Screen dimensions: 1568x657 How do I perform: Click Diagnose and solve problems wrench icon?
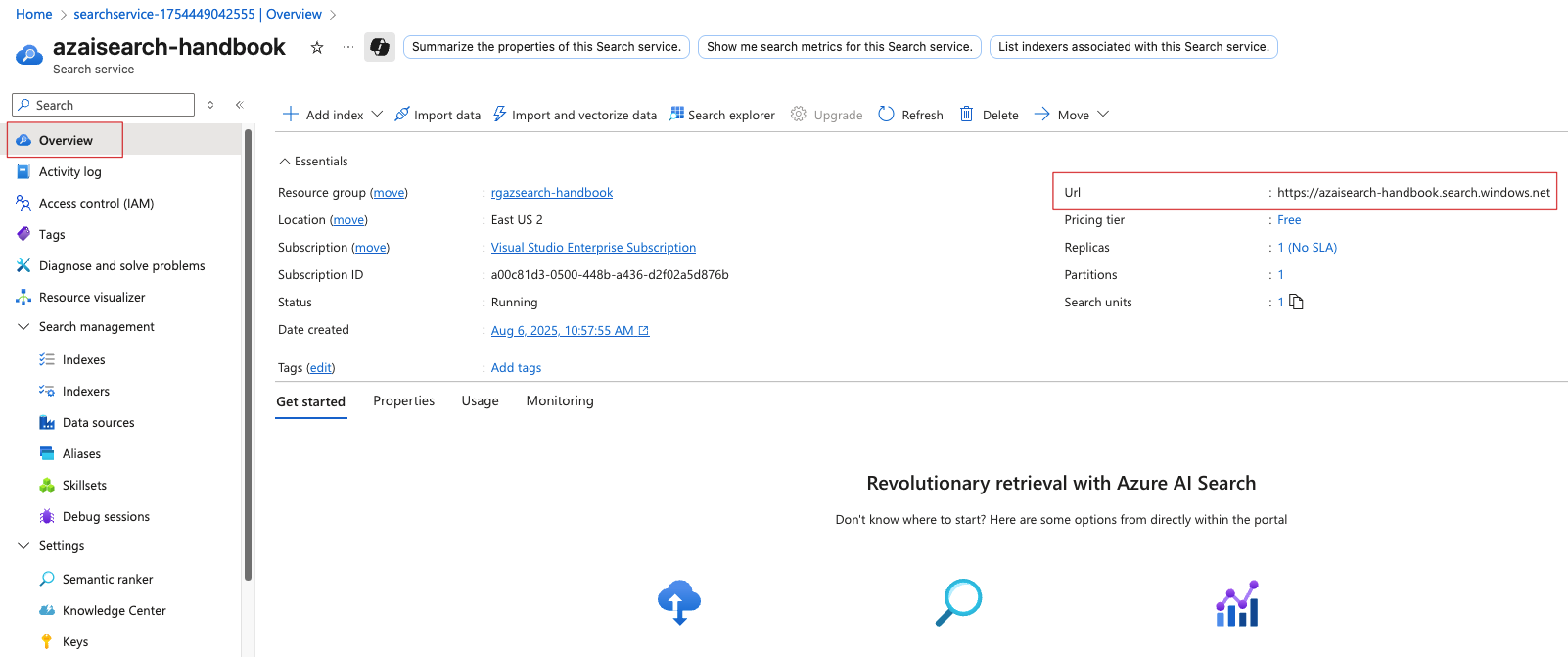tap(23, 265)
